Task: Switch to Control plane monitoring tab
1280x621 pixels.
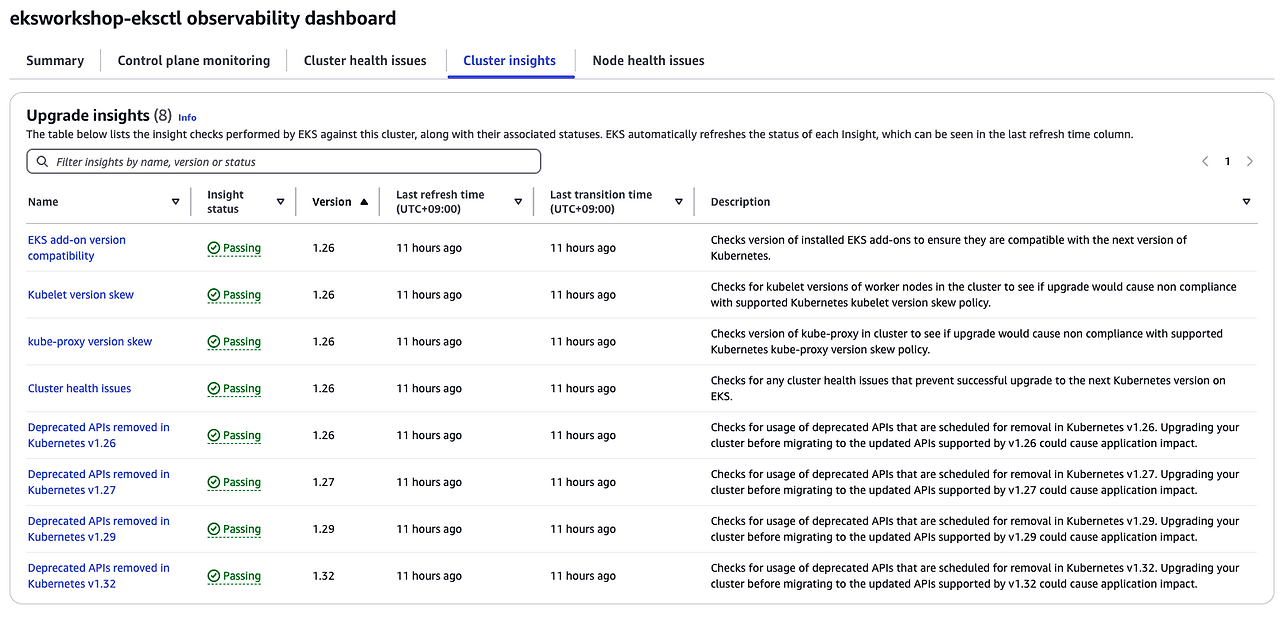Action: point(194,60)
